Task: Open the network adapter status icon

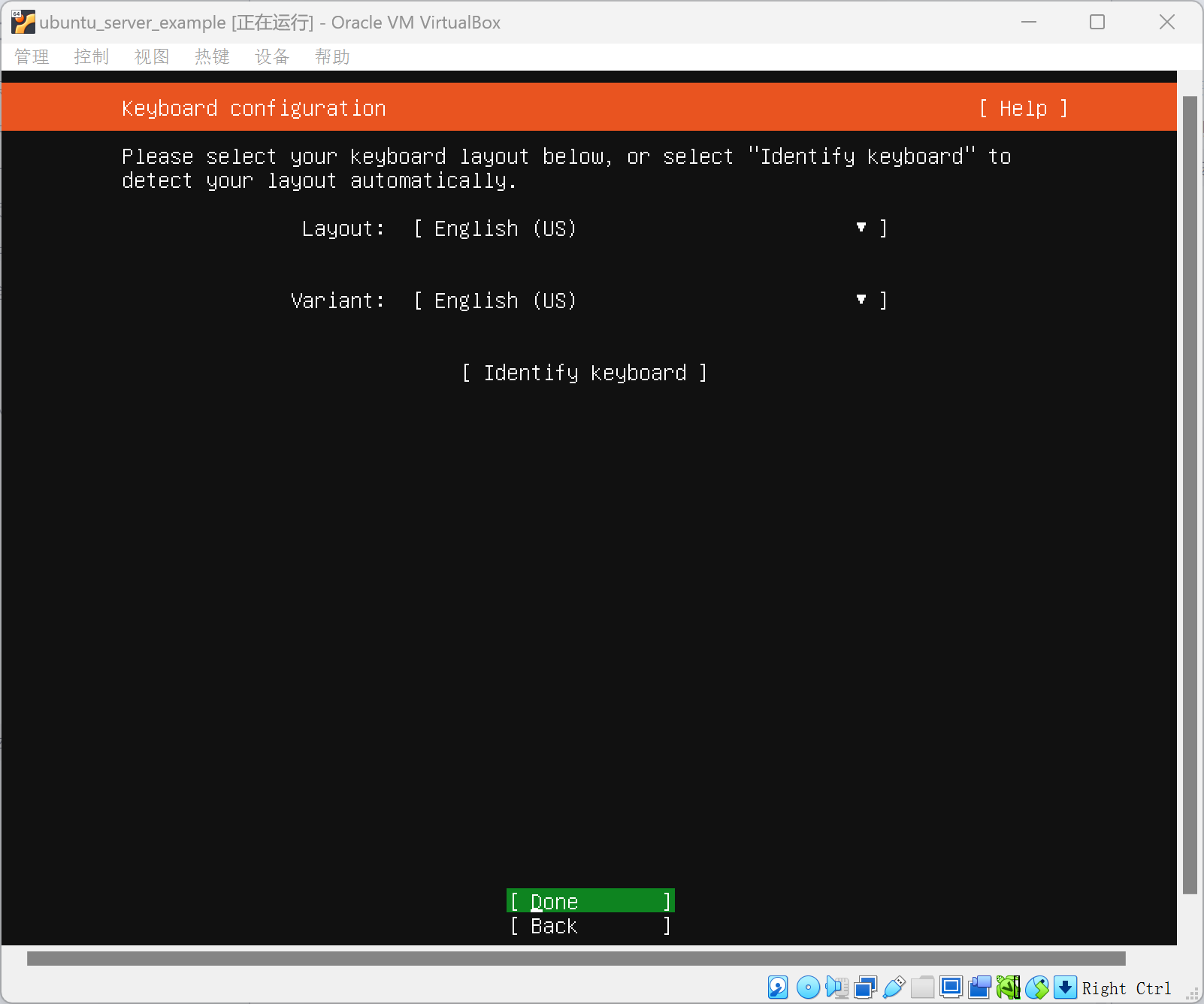Action: [x=865, y=987]
